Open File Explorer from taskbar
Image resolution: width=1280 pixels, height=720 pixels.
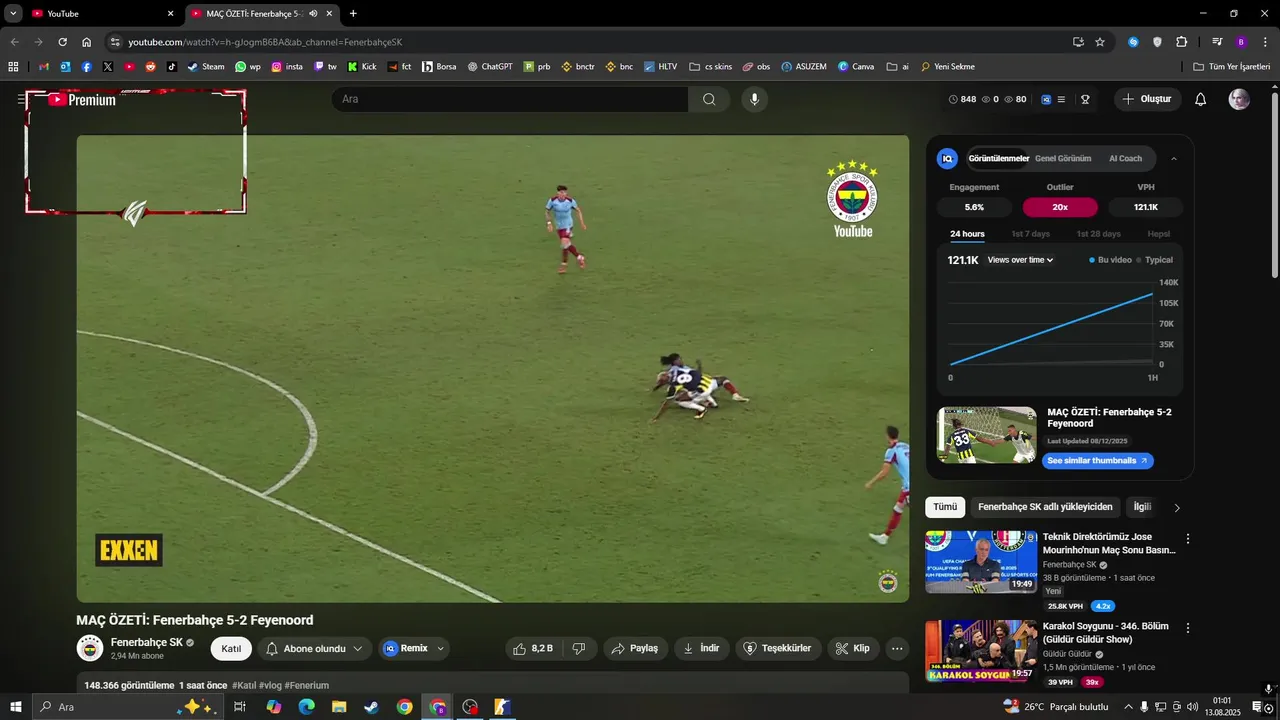339,707
